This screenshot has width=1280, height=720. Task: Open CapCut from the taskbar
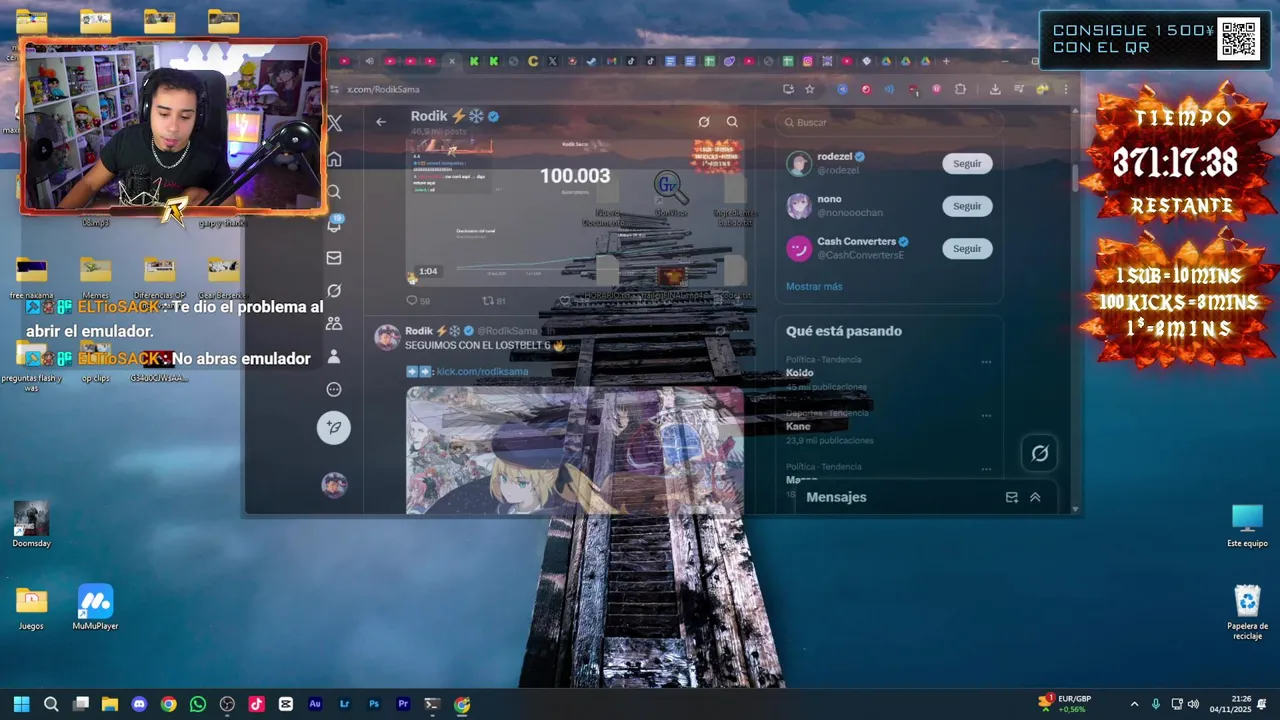tap(286, 704)
